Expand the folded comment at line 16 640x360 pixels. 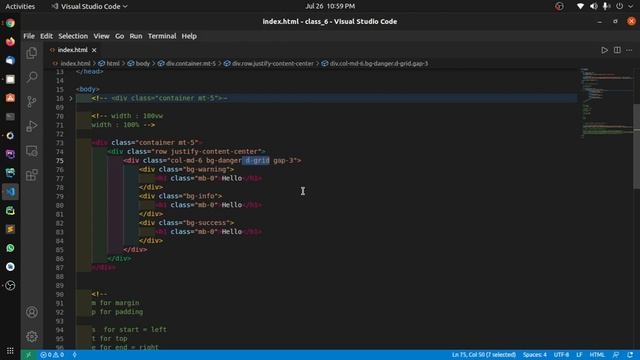coord(71,98)
